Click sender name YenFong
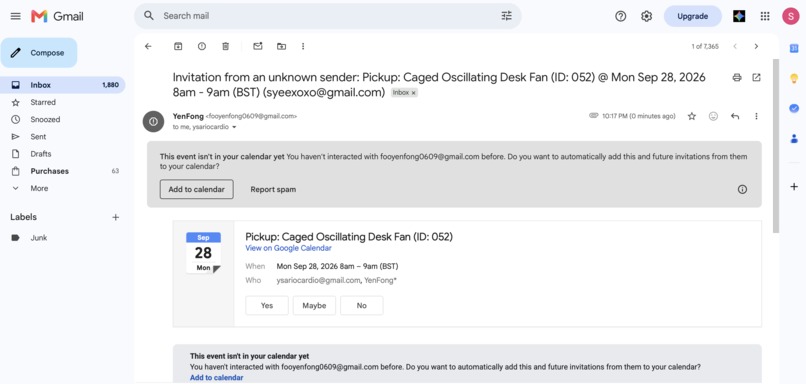The image size is (806, 384). 188,116
